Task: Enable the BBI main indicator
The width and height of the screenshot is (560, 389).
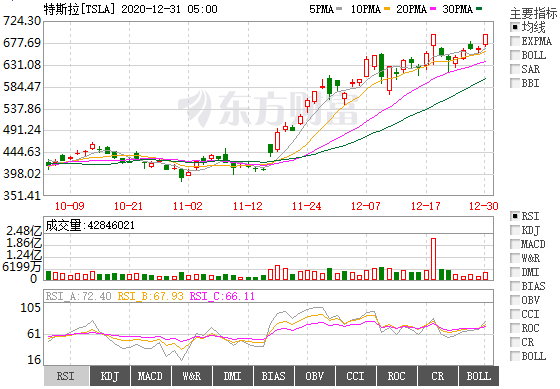Action: [x=515, y=83]
